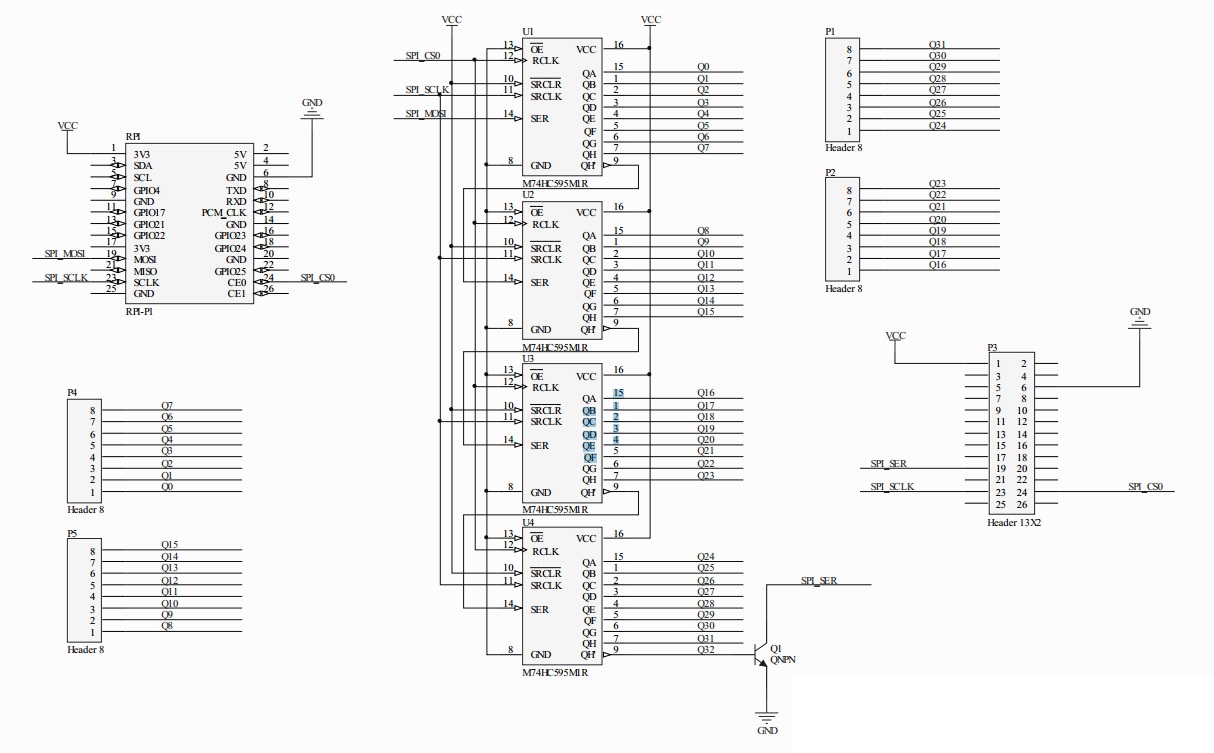Select the VCC label beside RPI pin 1
The image size is (1214, 753).
(67, 127)
